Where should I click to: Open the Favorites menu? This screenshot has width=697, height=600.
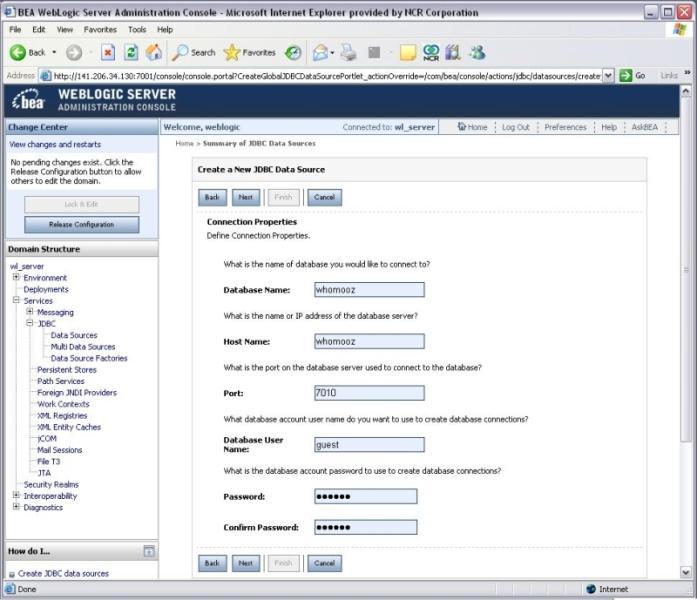coord(100,29)
